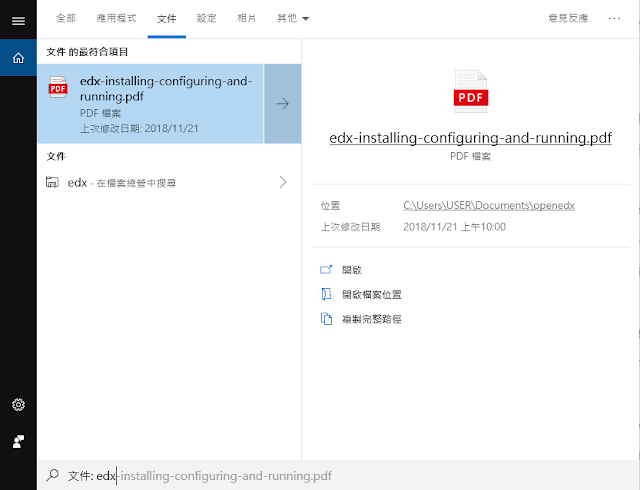Open the 其他 dropdown filter
The image size is (640, 490).
coord(293,18)
